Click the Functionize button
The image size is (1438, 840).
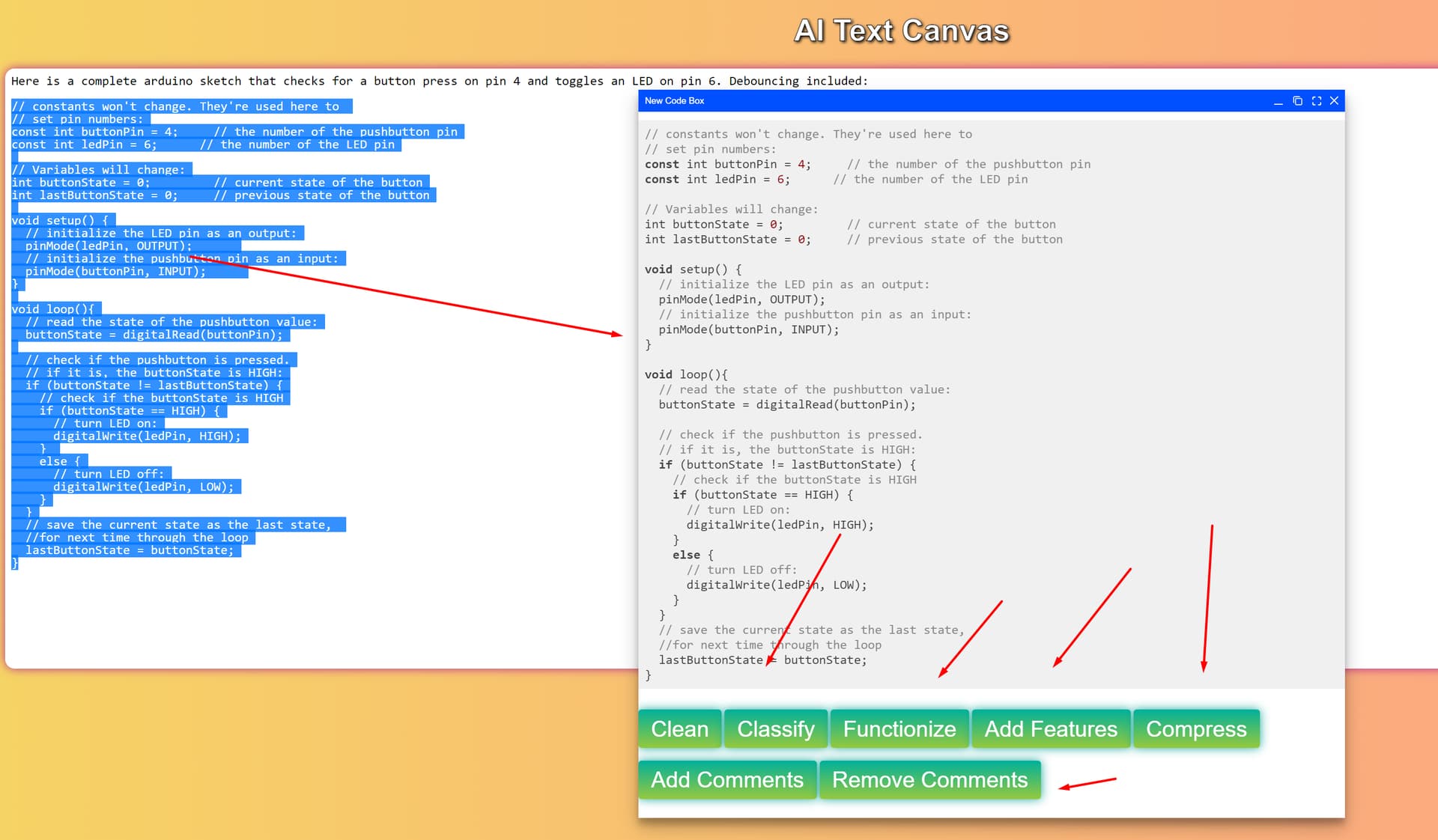pyautogui.click(x=899, y=728)
